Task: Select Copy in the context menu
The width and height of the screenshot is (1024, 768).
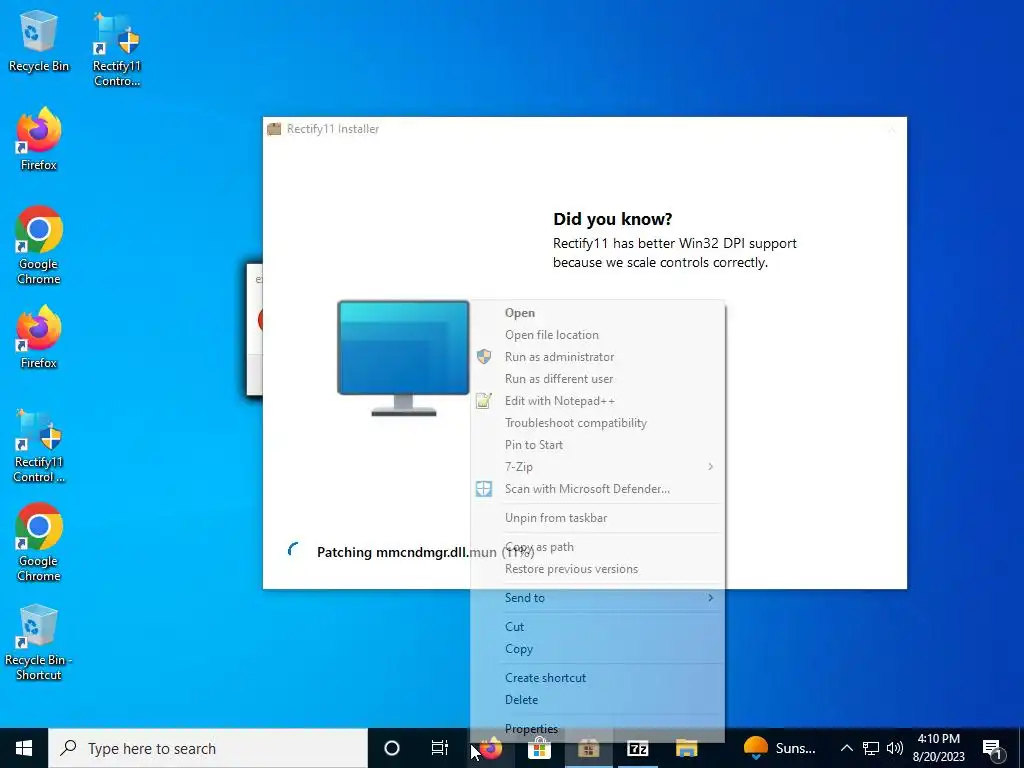Action: [x=598, y=649]
